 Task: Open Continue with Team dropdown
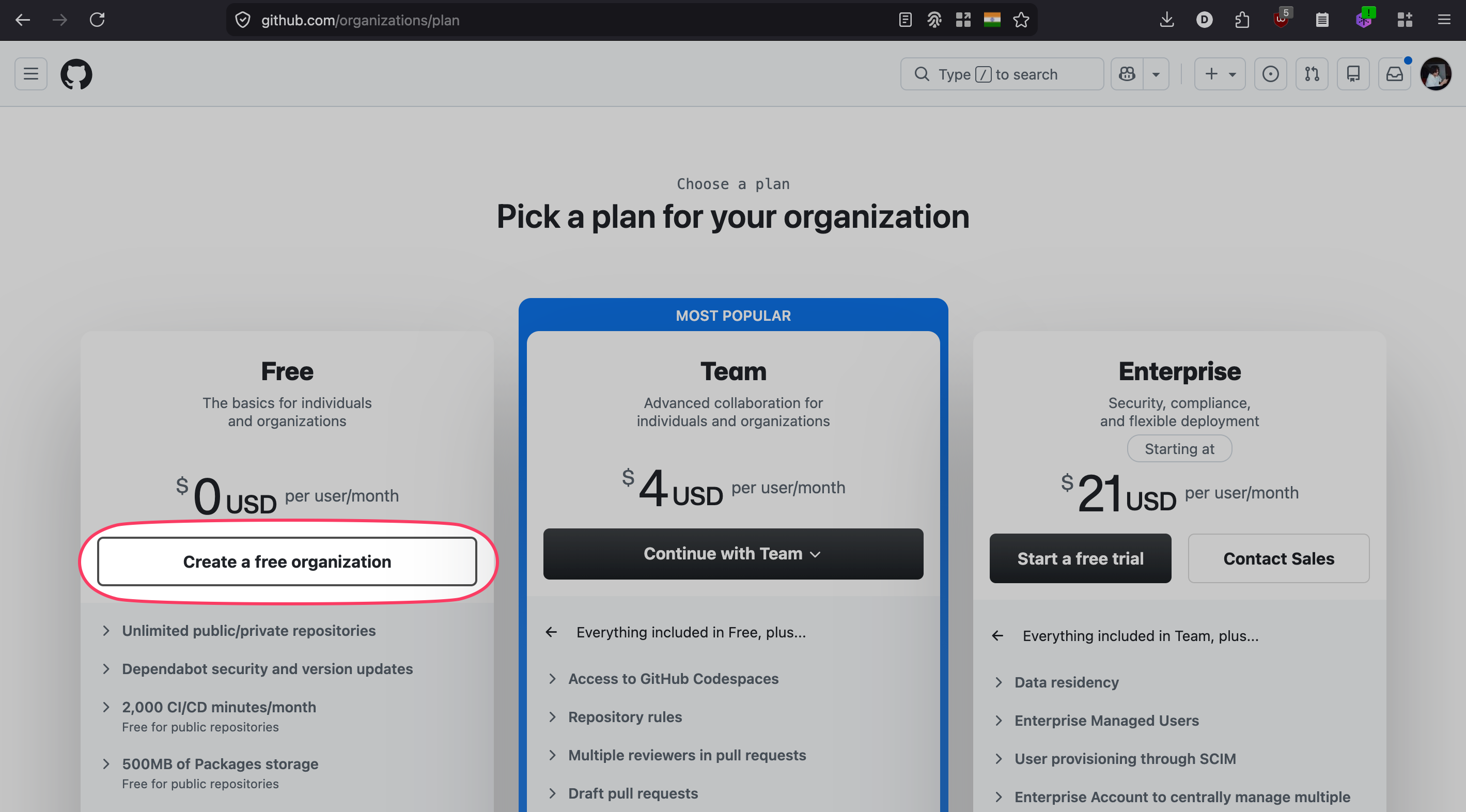click(x=733, y=554)
